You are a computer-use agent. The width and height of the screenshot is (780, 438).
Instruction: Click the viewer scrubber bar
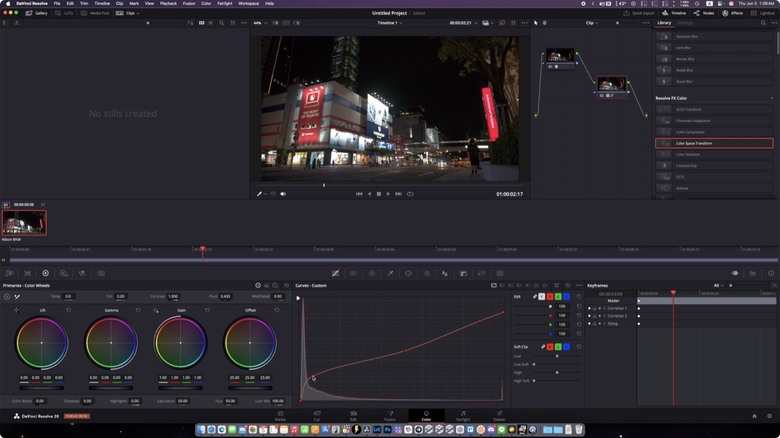pos(390,185)
